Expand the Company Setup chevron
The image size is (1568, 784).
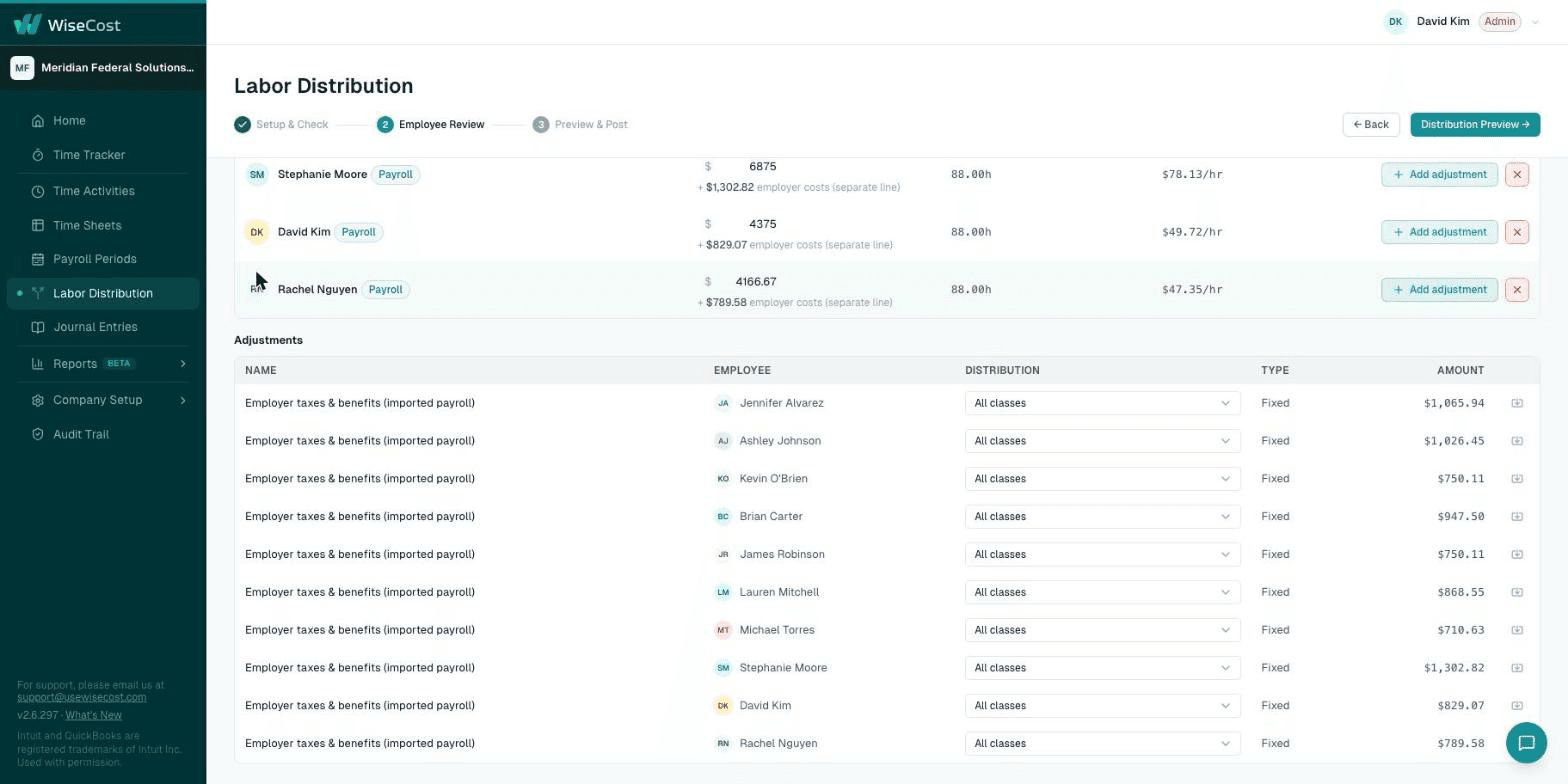pyautogui.click(x=183, y=400)
